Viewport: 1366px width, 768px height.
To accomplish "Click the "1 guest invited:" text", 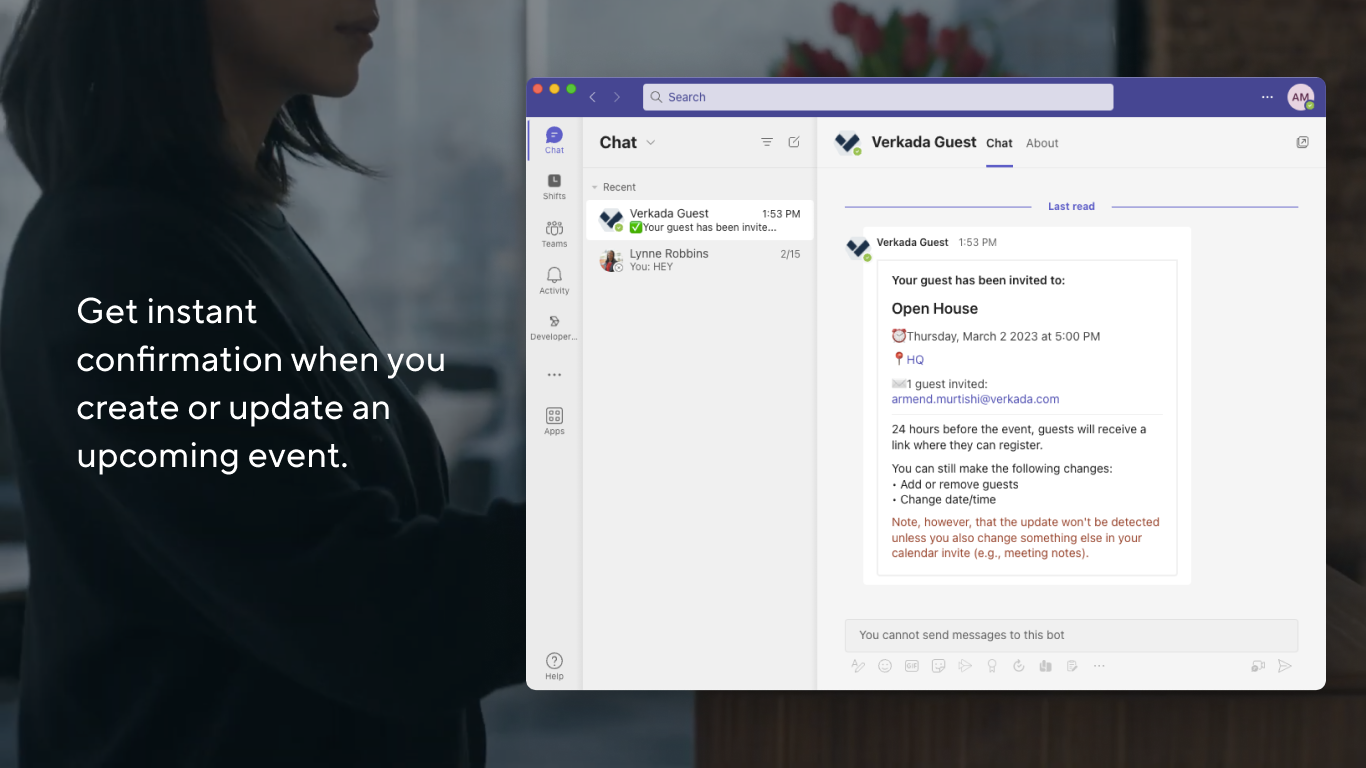I will [946, 384].
